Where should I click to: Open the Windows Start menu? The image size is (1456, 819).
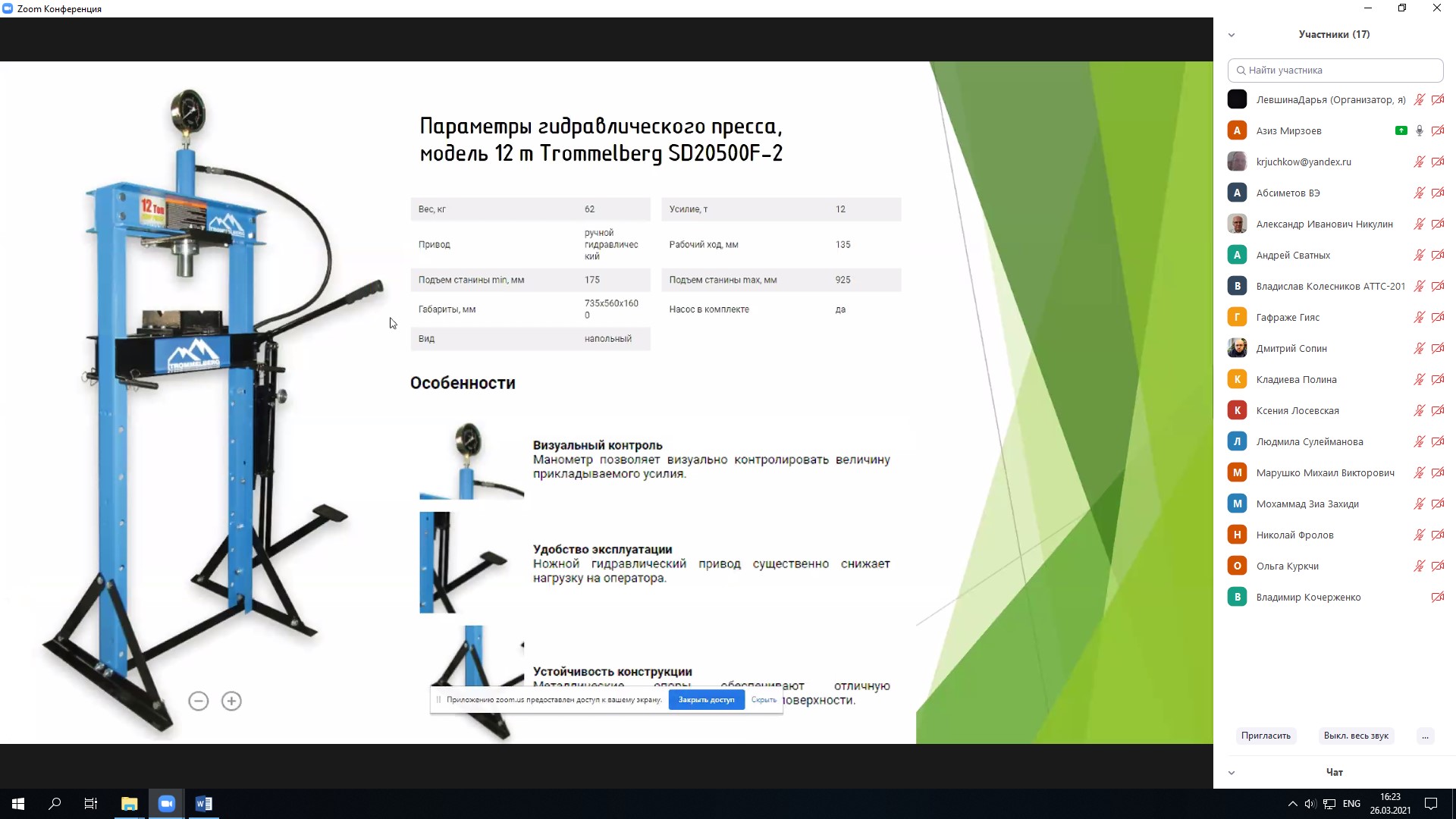[18, 804]
